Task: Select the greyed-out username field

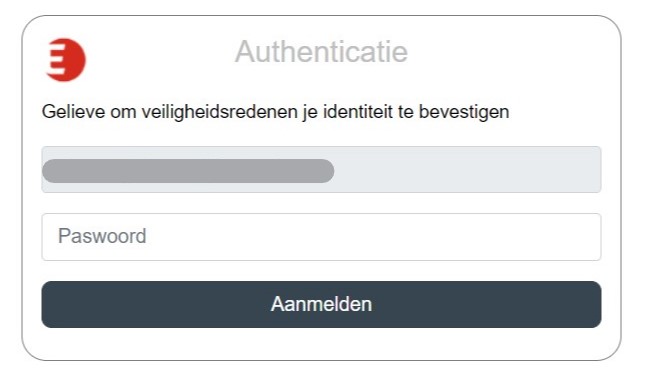Action: point(321,169)
